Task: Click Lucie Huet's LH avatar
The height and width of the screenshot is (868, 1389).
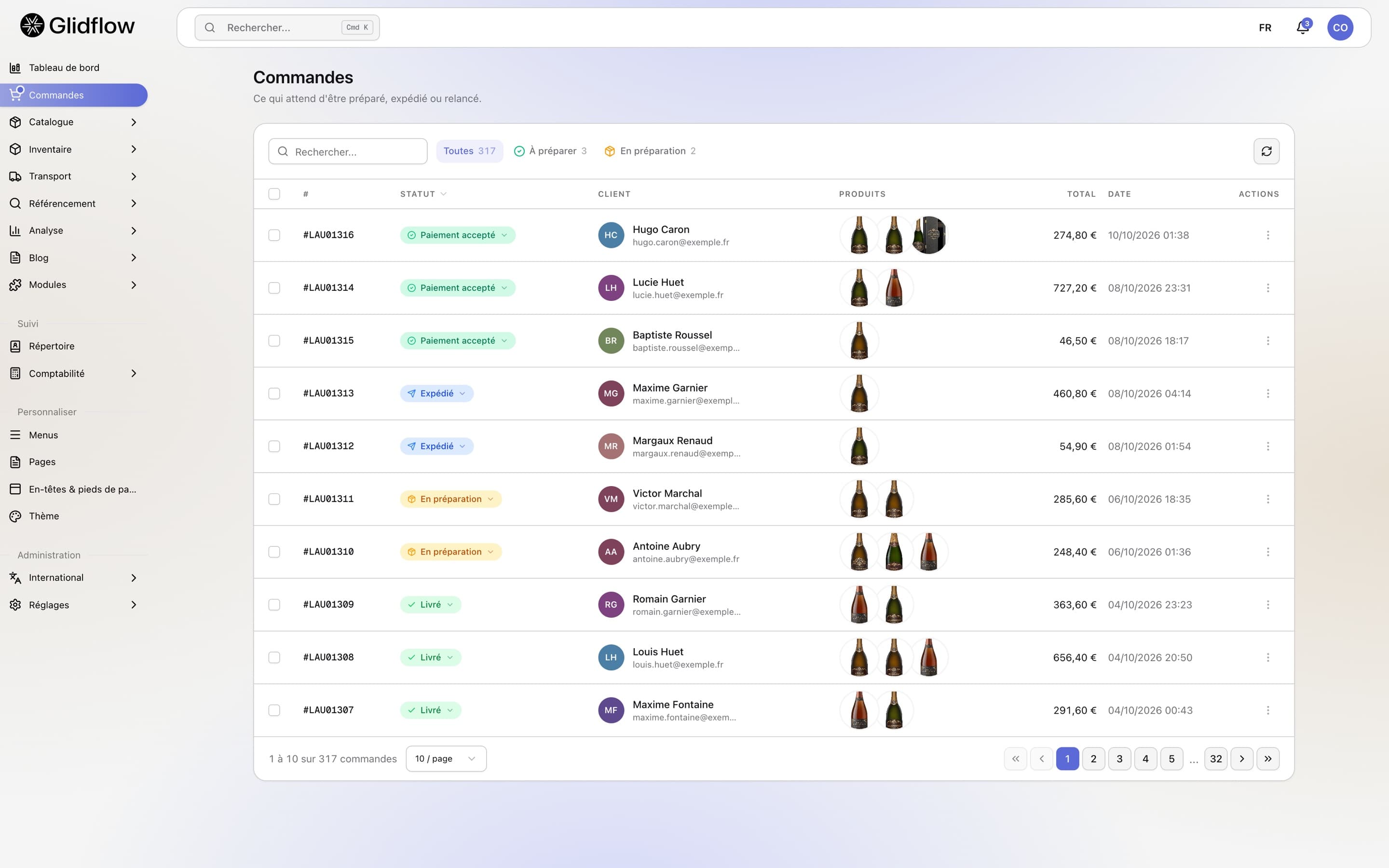Action: point(611,287)
